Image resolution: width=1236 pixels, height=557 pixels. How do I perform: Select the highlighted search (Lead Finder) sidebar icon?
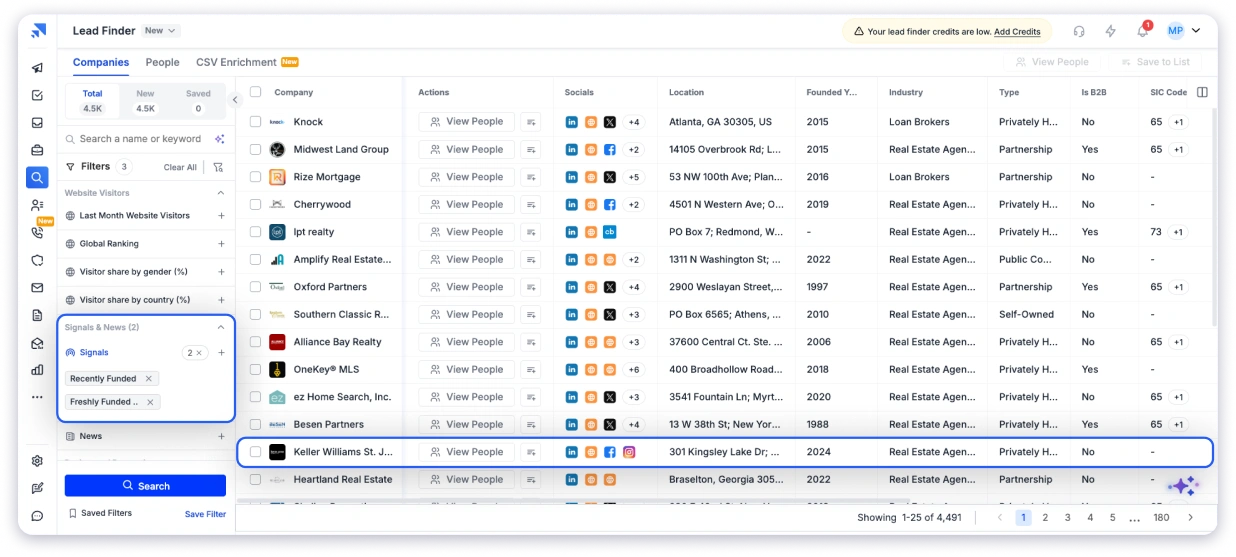(x=37, y=178)
